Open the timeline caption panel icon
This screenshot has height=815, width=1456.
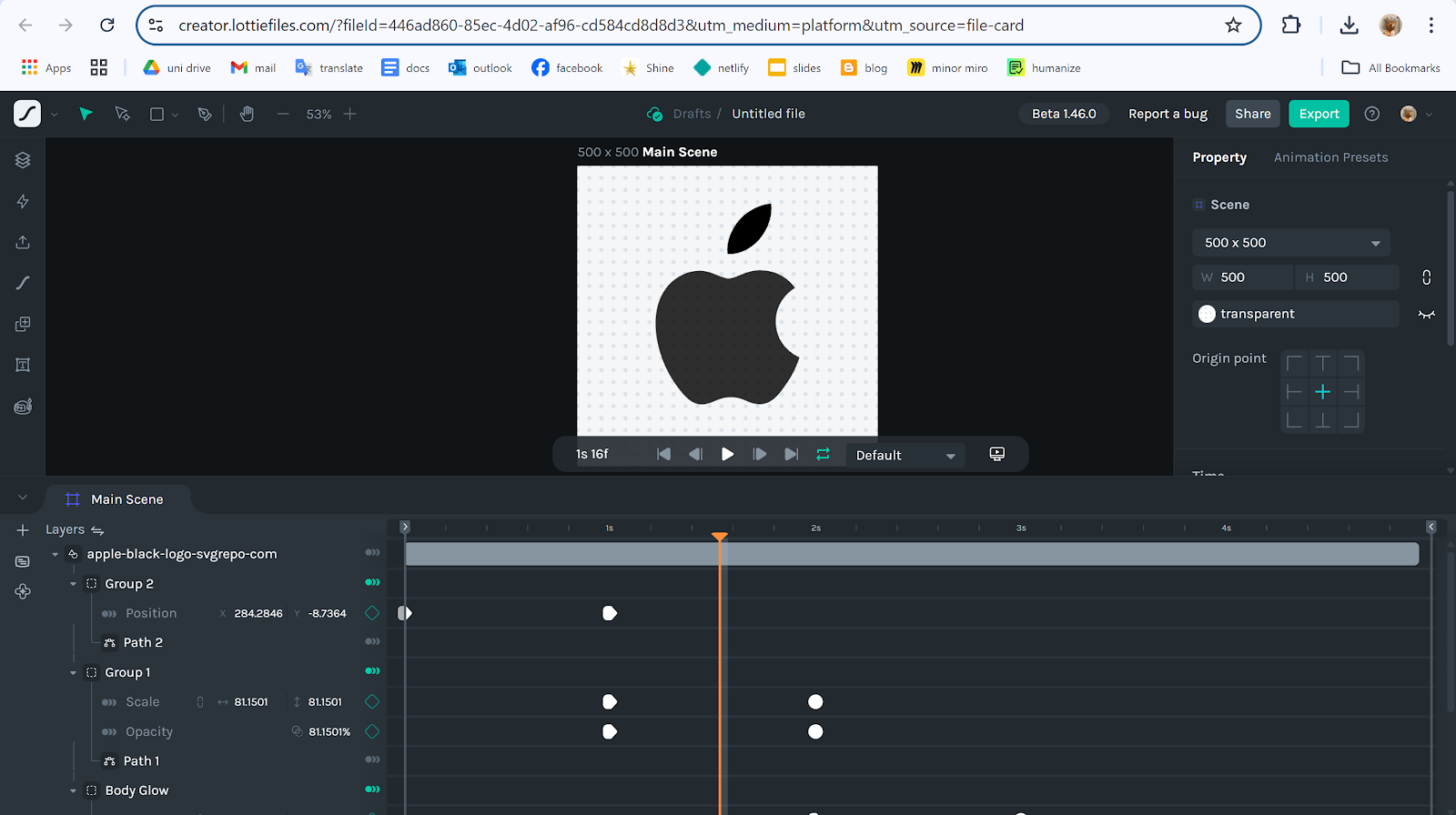(23, 561)
